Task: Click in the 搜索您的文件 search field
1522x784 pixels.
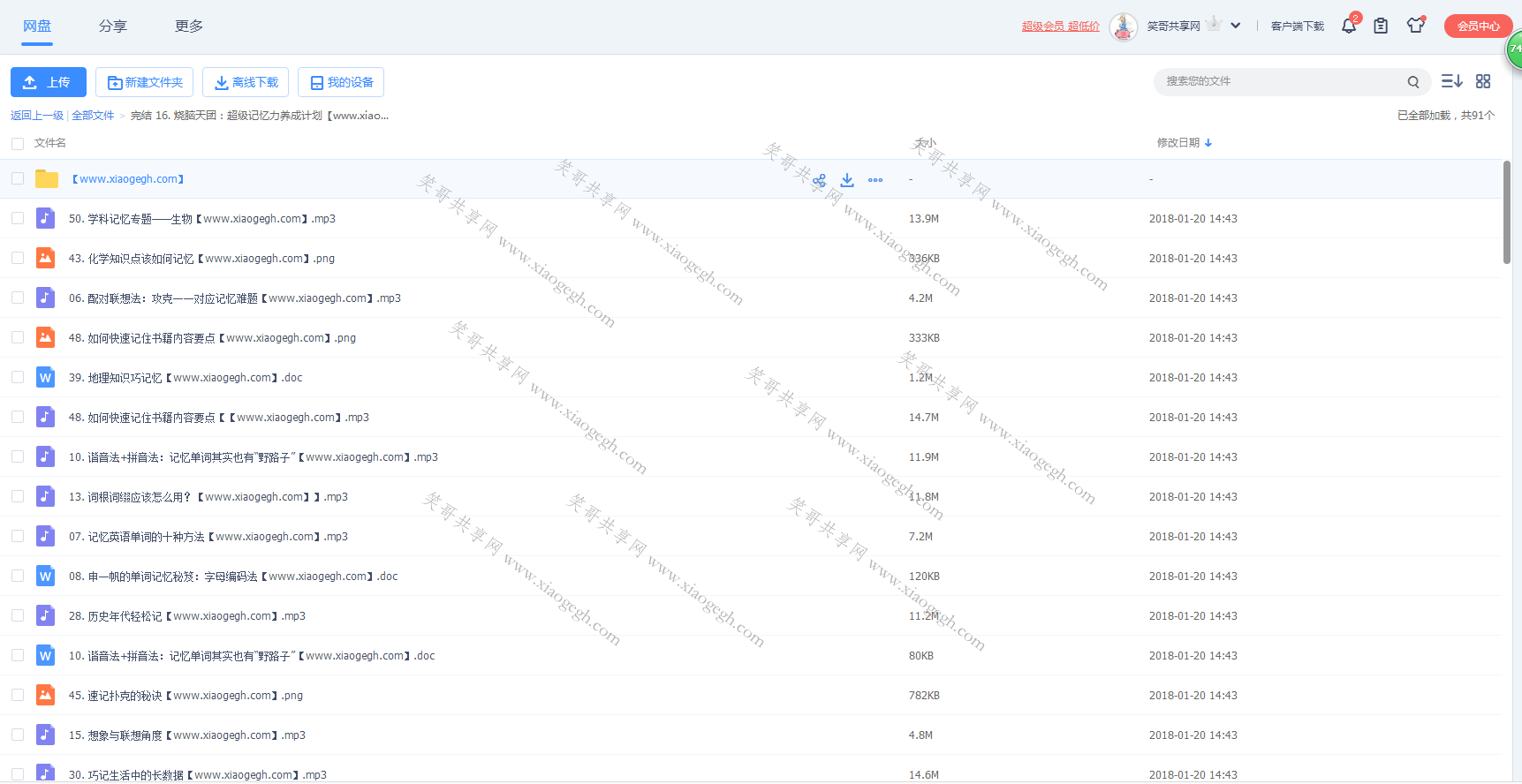Action: (x=1281, y=81)
